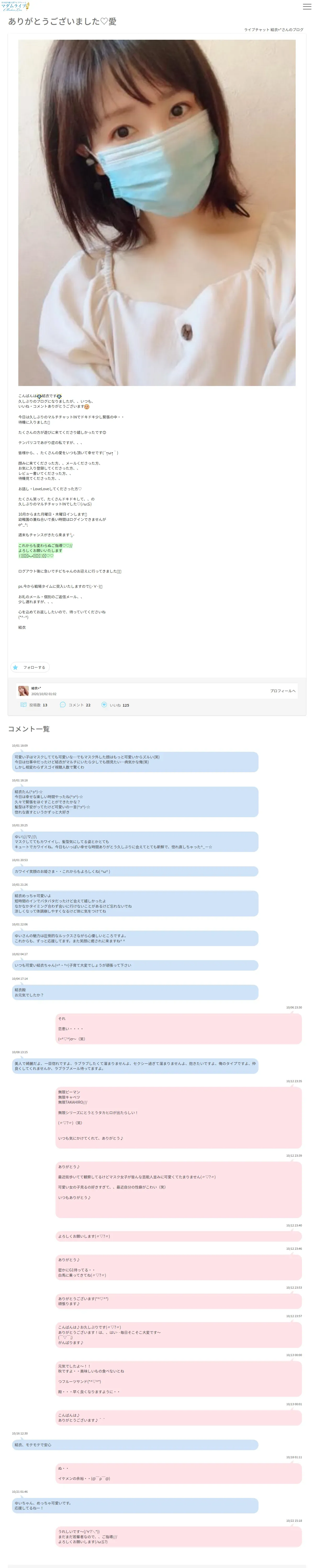The height and width of the screenshot is (1568, 314).
Task: Click the green highlighted これからも変わらぬご指導 text
Action: click(45, 546)
